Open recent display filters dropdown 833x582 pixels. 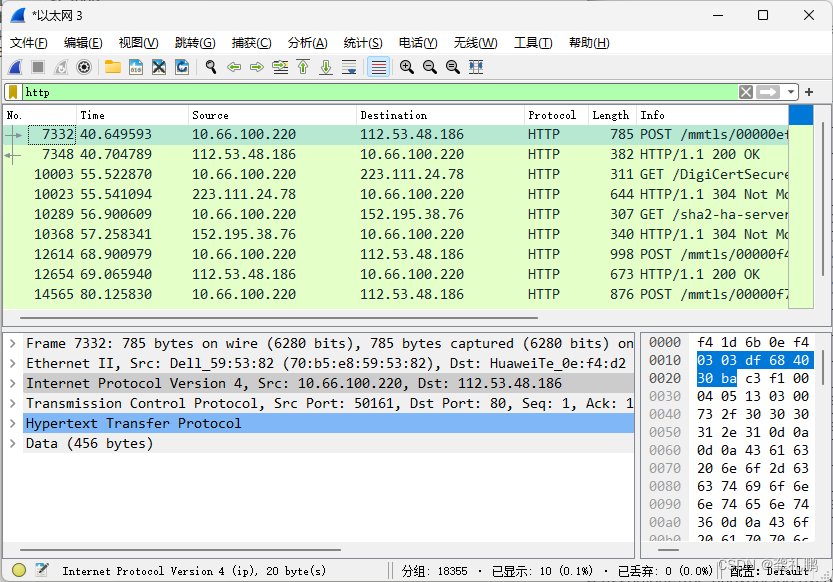[x=790, y=92]
